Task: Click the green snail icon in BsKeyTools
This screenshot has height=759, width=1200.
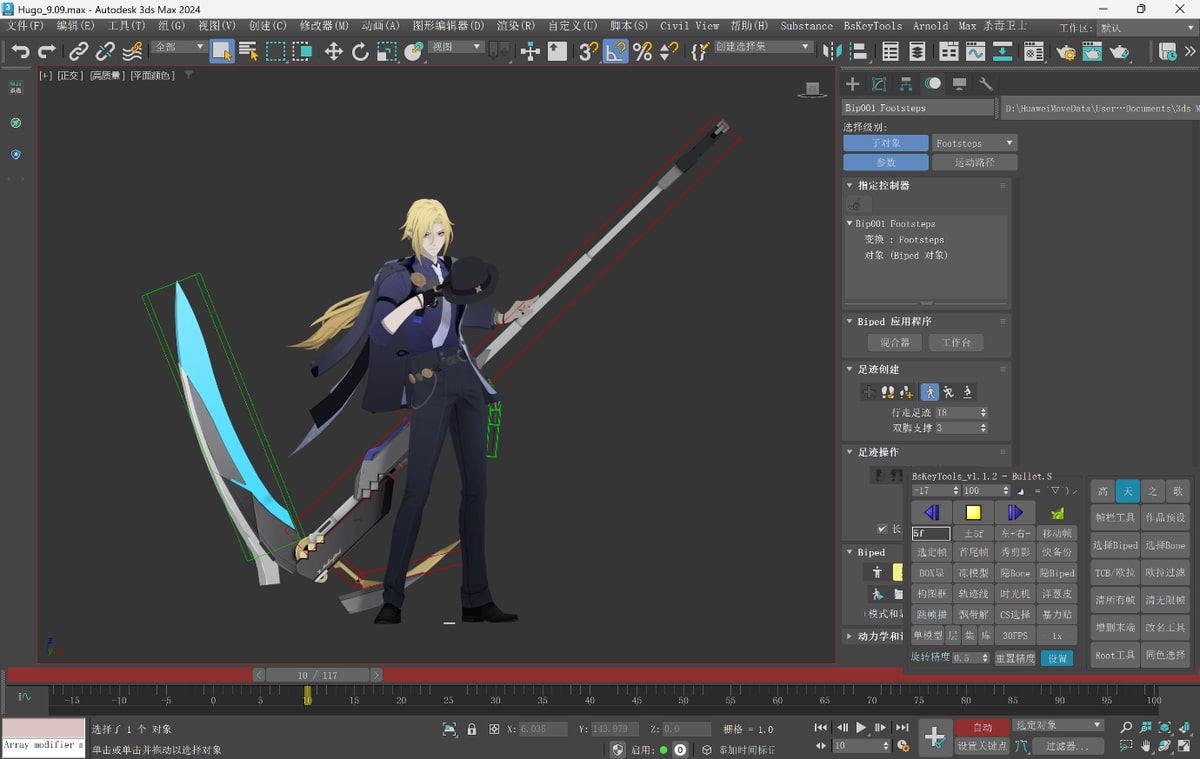Action: [x=1057, y=513]
